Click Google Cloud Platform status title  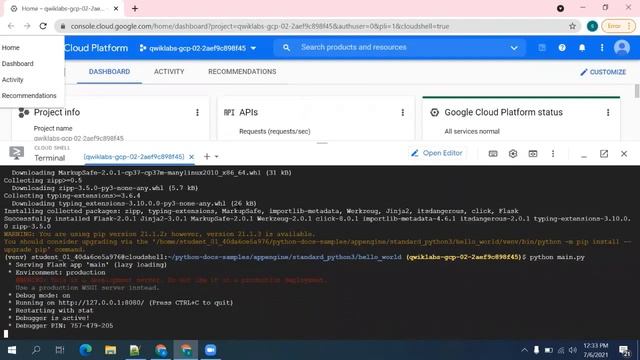pyautogui.click(x=504, y=112)
